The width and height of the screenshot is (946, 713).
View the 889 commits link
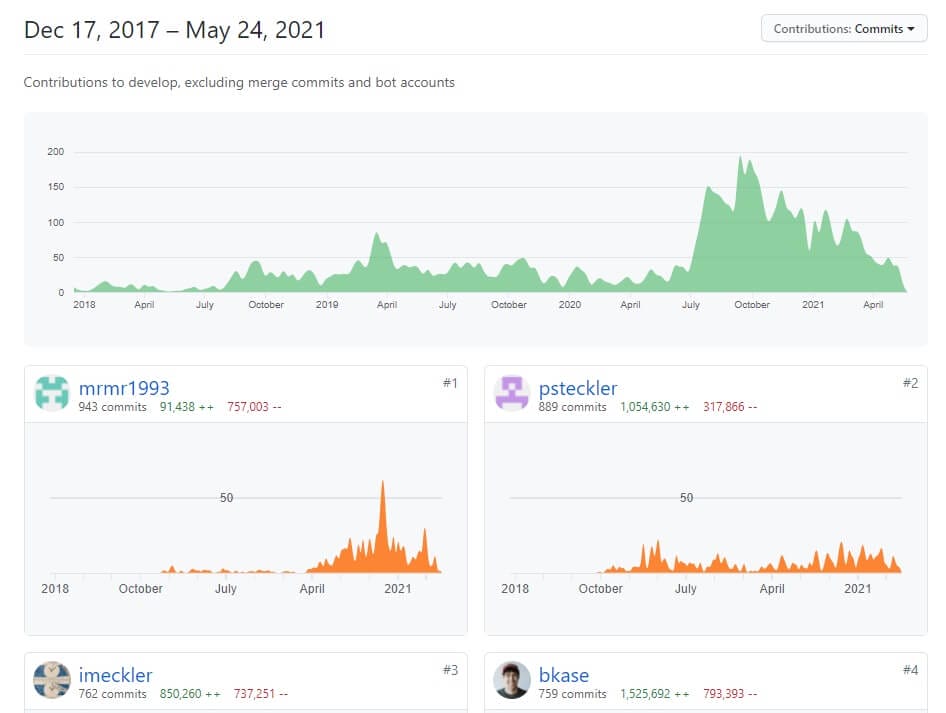(x=572, y=407)
